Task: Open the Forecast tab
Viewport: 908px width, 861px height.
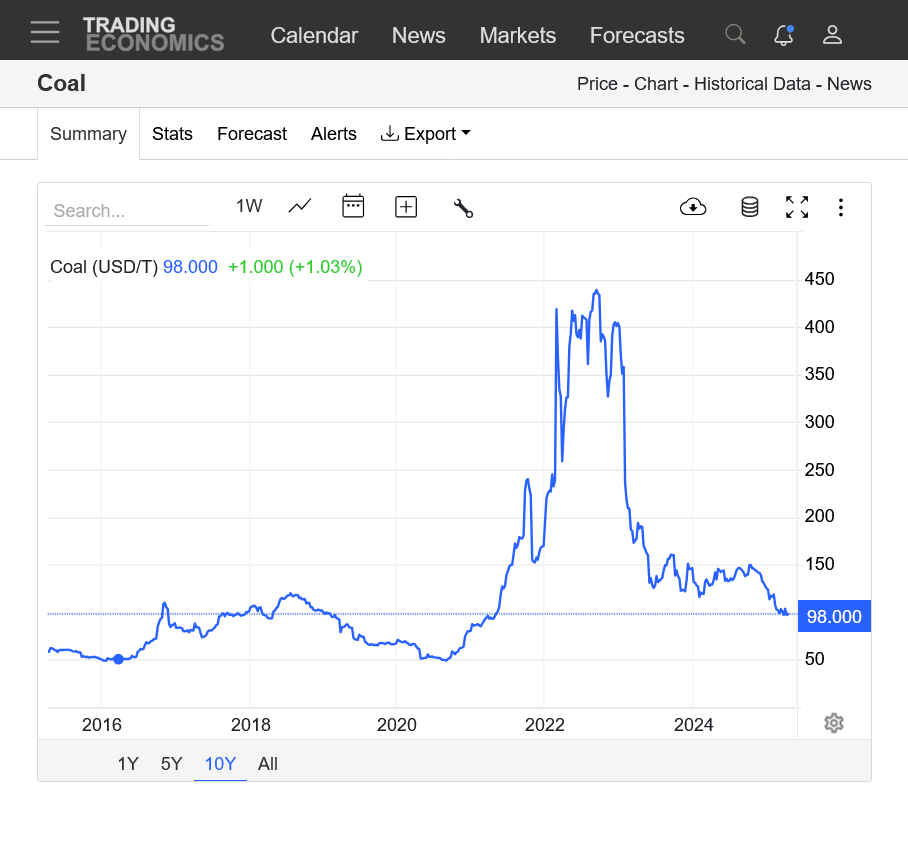Action: coord(252,134)
